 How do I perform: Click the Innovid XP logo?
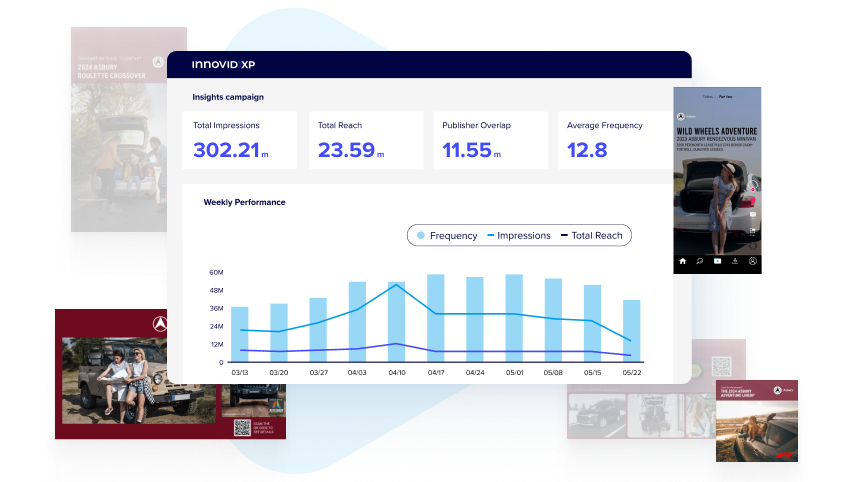pyautogui.click(x=223, y=65)
